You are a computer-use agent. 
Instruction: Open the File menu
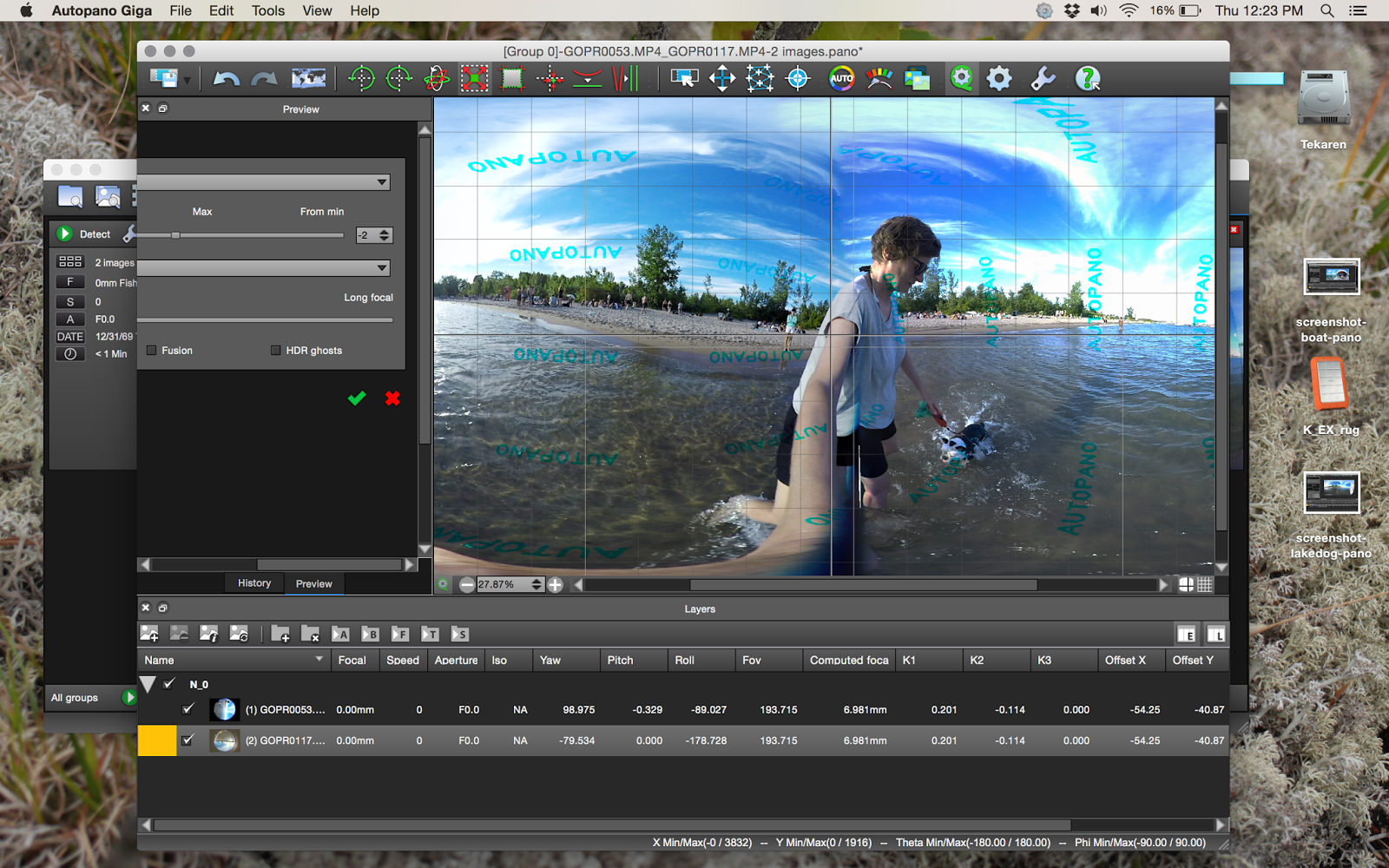(181, 10)
